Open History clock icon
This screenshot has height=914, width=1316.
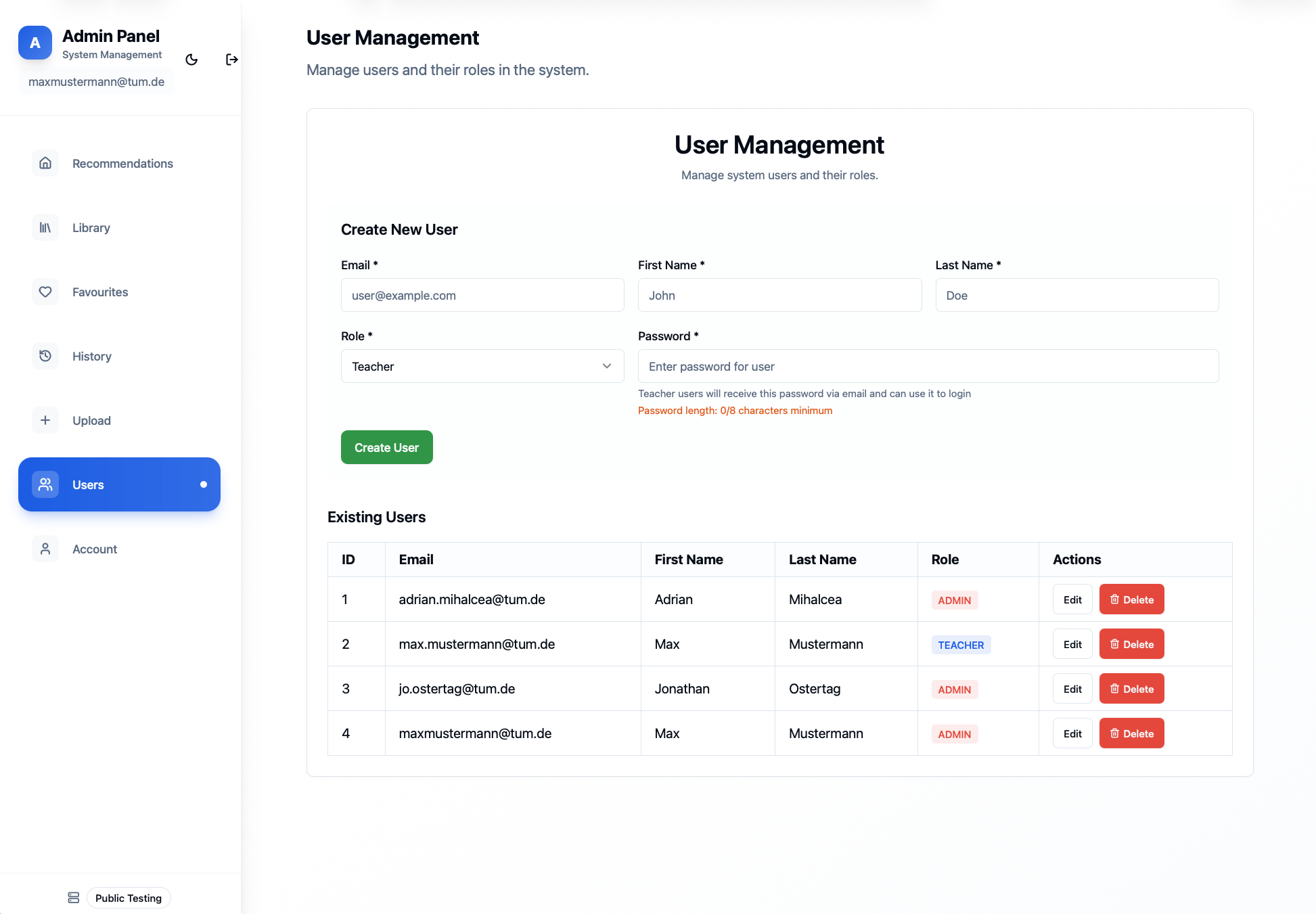45,356
